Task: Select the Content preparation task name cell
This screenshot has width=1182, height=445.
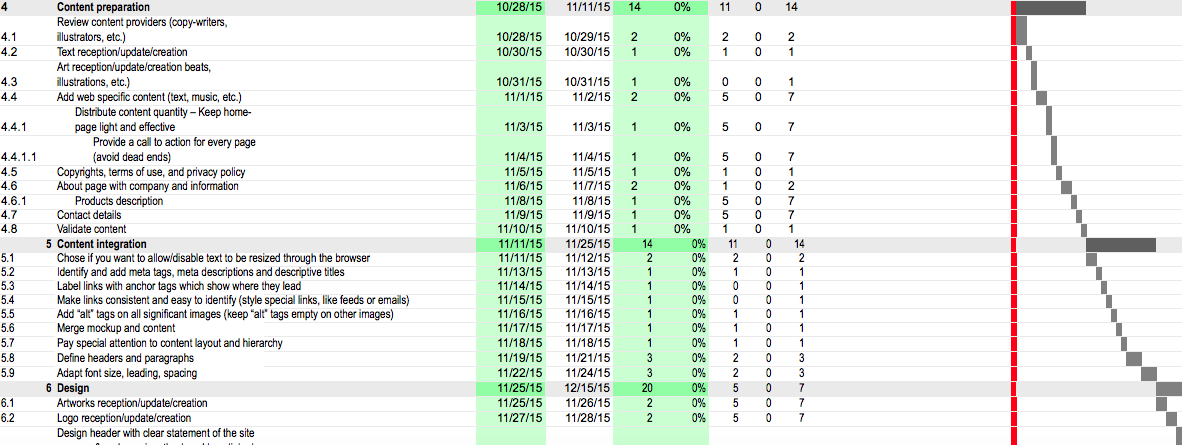Action: tap(103, 7)
